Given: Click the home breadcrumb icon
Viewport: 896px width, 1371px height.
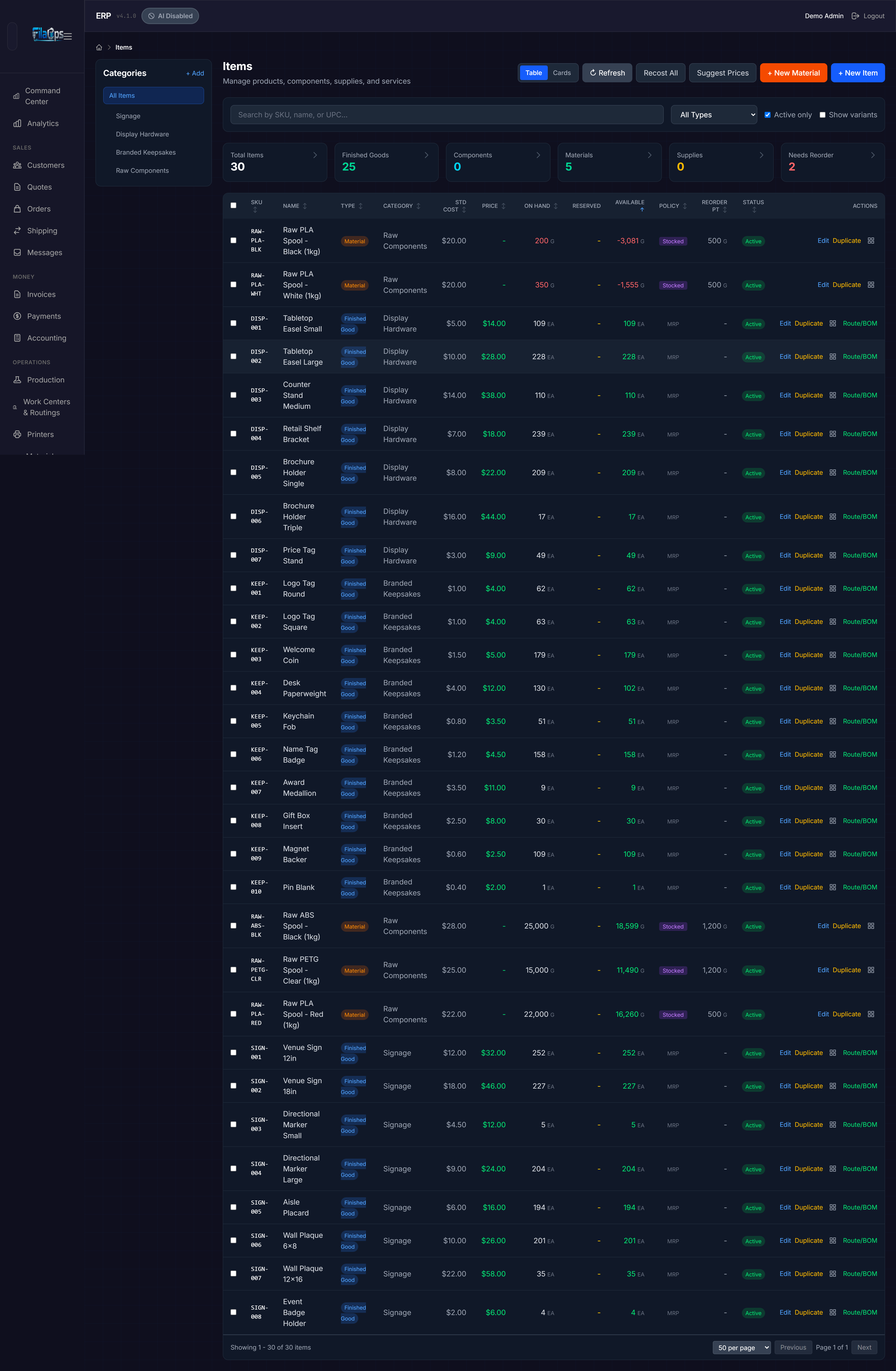Looking at the screenshot, I should pyautogui.click(x=99, y=48).
